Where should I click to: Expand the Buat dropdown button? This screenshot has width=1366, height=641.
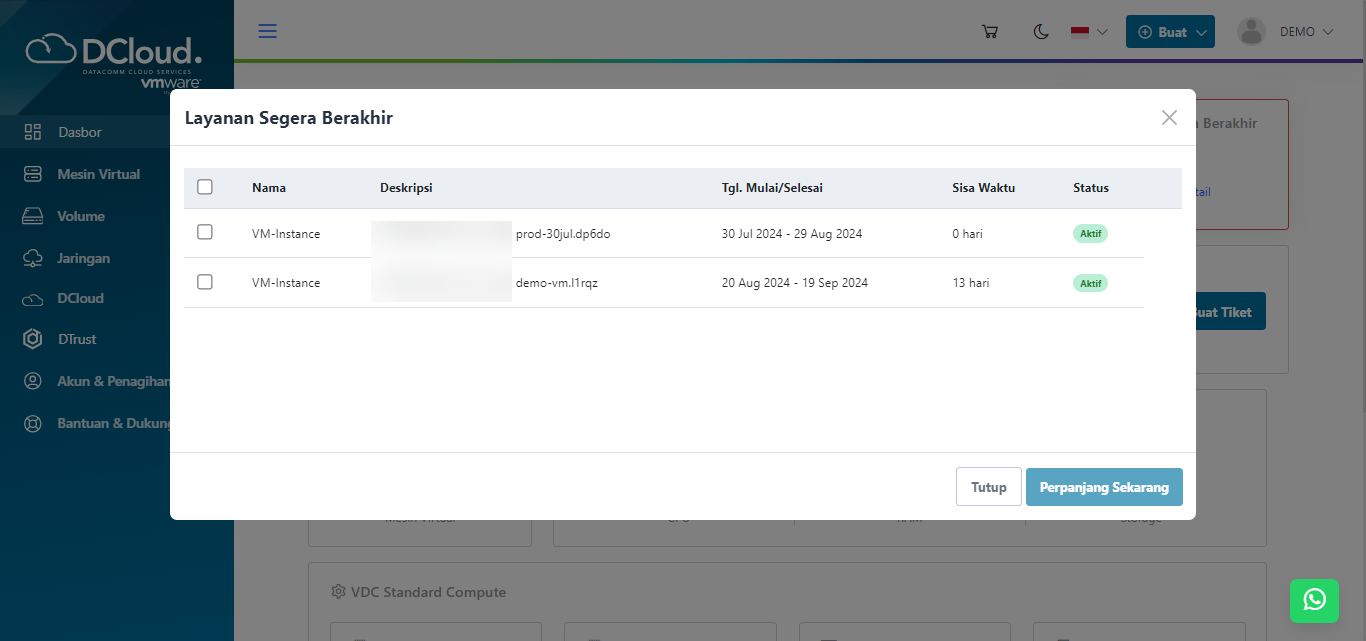point(1170,32)
